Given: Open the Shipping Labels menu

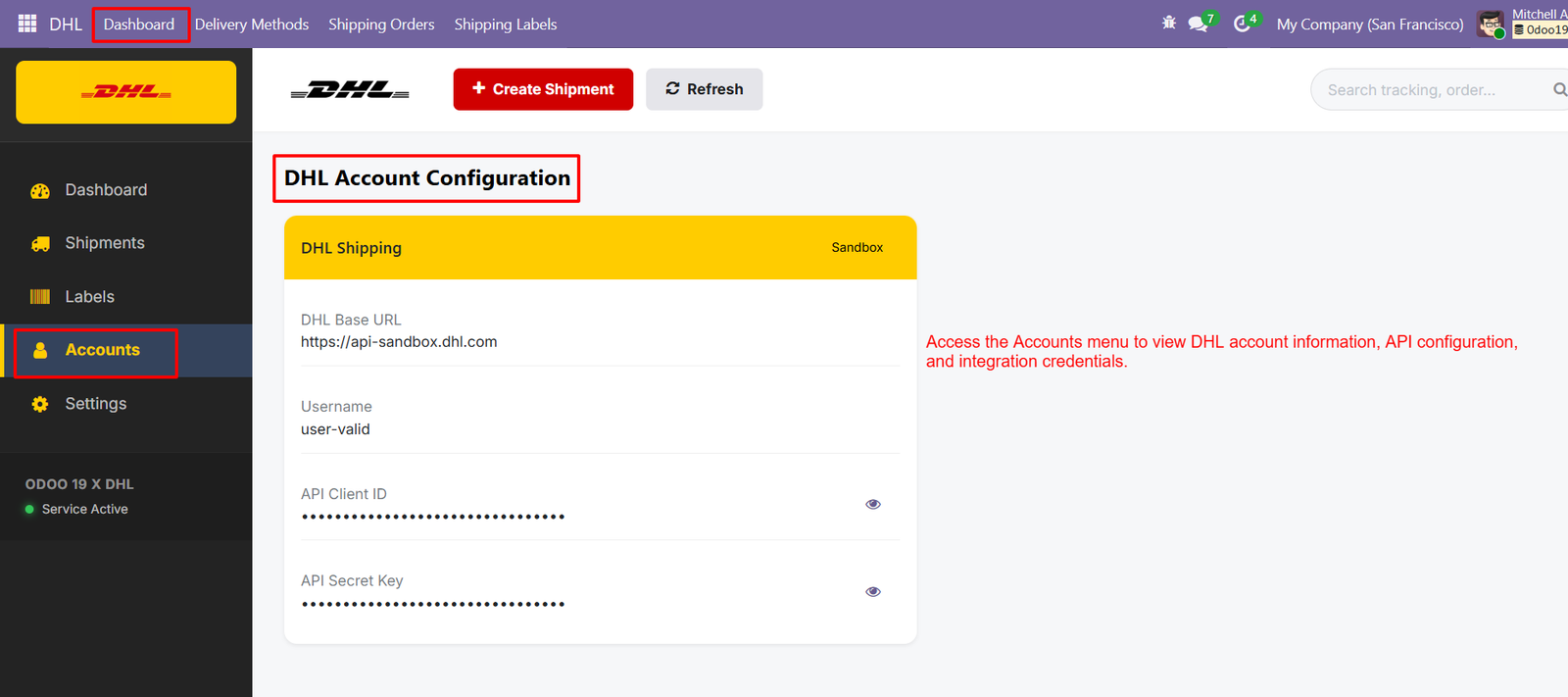Looking at the screenshot, I should coord(506,24).
